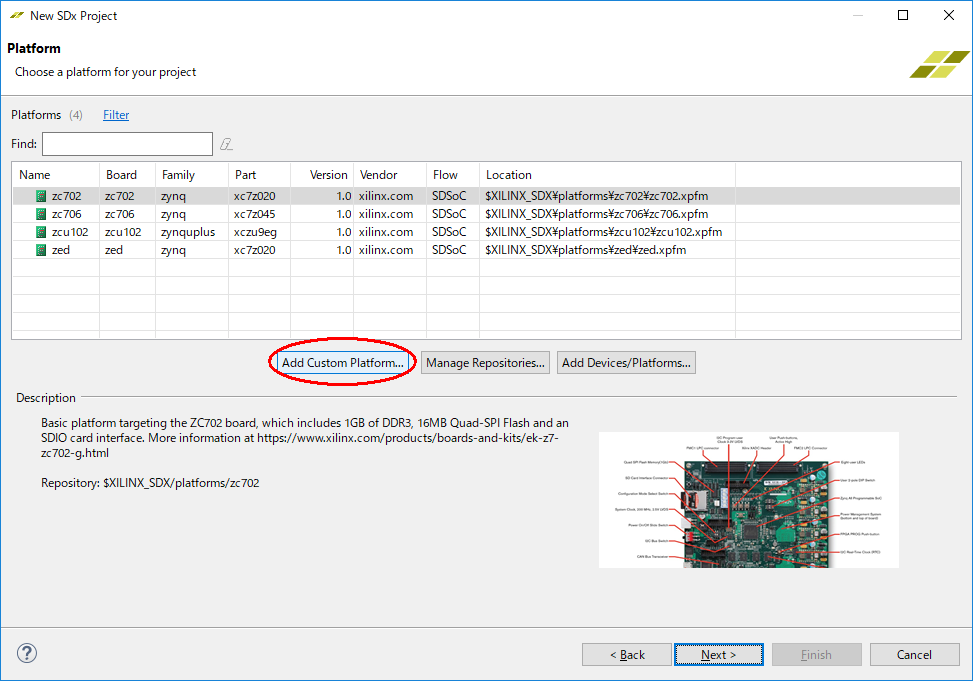The height and width of the screenshot is (681, 973).
Task: Click the zcu102 platform chip icon
Action: (x=41, y=232)
